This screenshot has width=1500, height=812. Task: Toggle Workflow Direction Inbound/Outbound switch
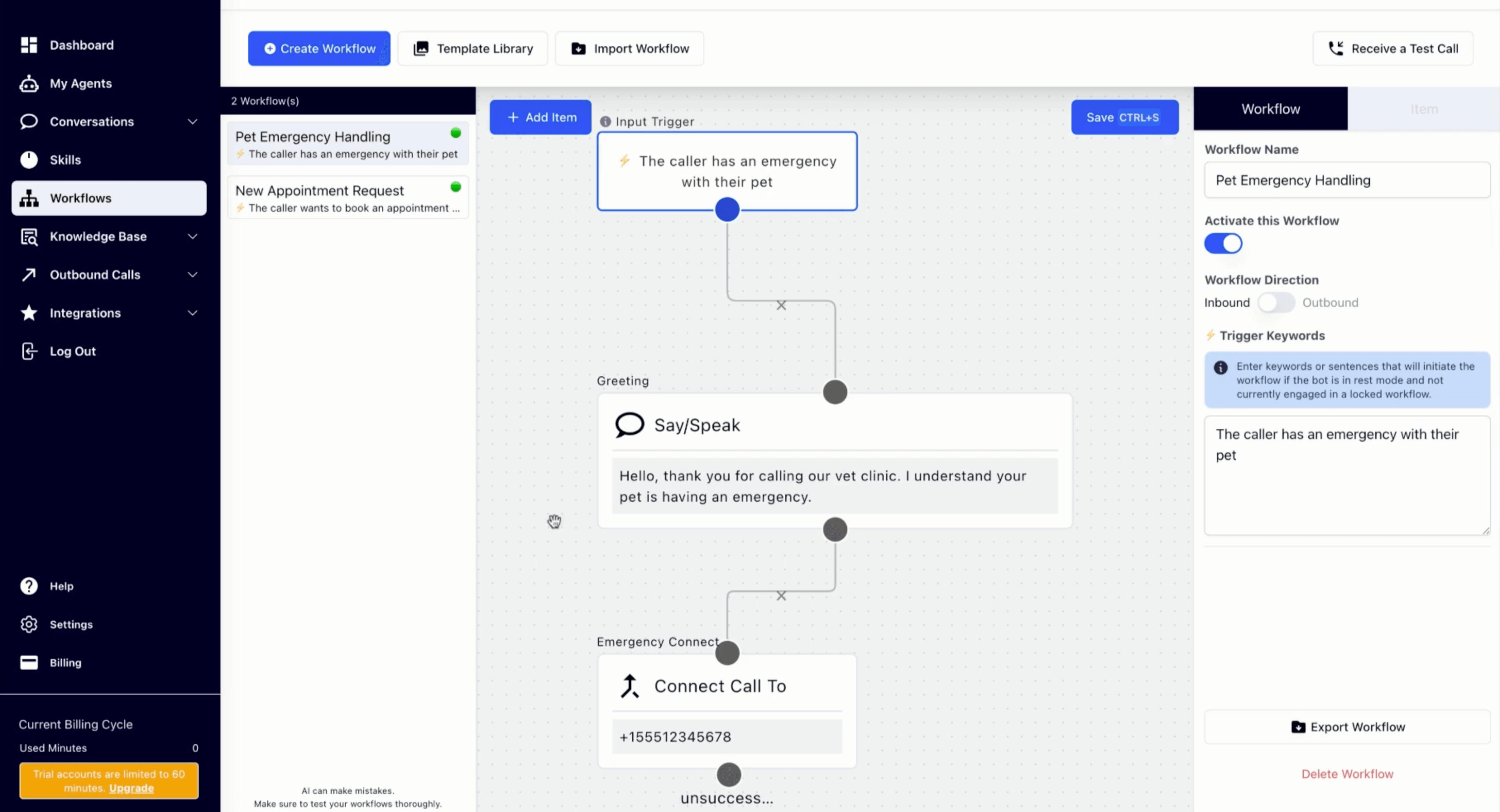(x=1276, y=303)
